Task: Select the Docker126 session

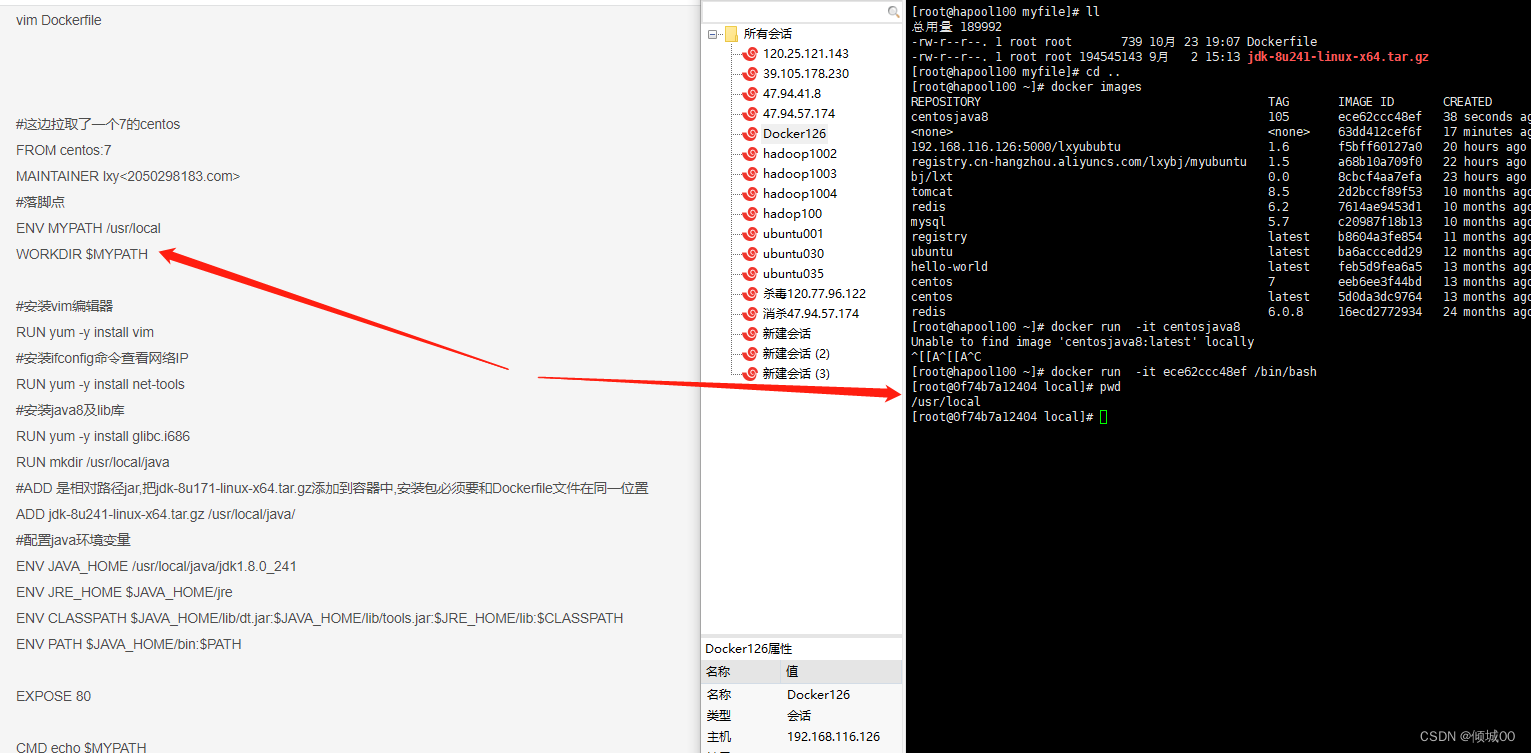Action: [x=795, y=134]
